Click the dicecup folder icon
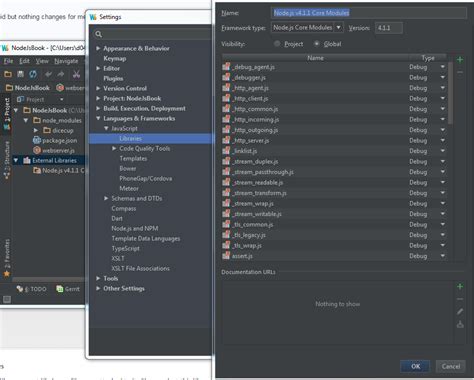 coord(47,130)
